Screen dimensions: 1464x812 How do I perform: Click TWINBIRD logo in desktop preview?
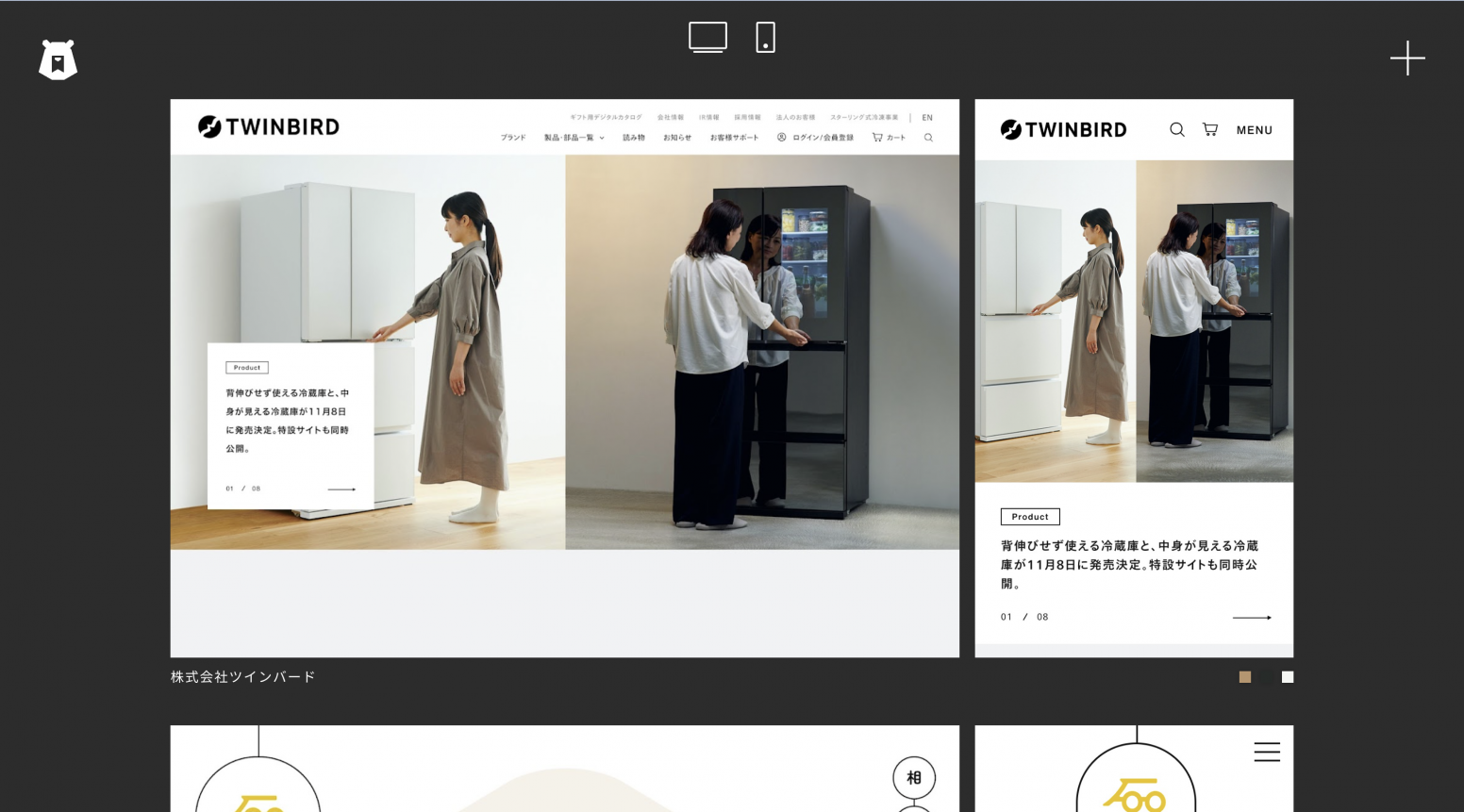tap(269, 126)
